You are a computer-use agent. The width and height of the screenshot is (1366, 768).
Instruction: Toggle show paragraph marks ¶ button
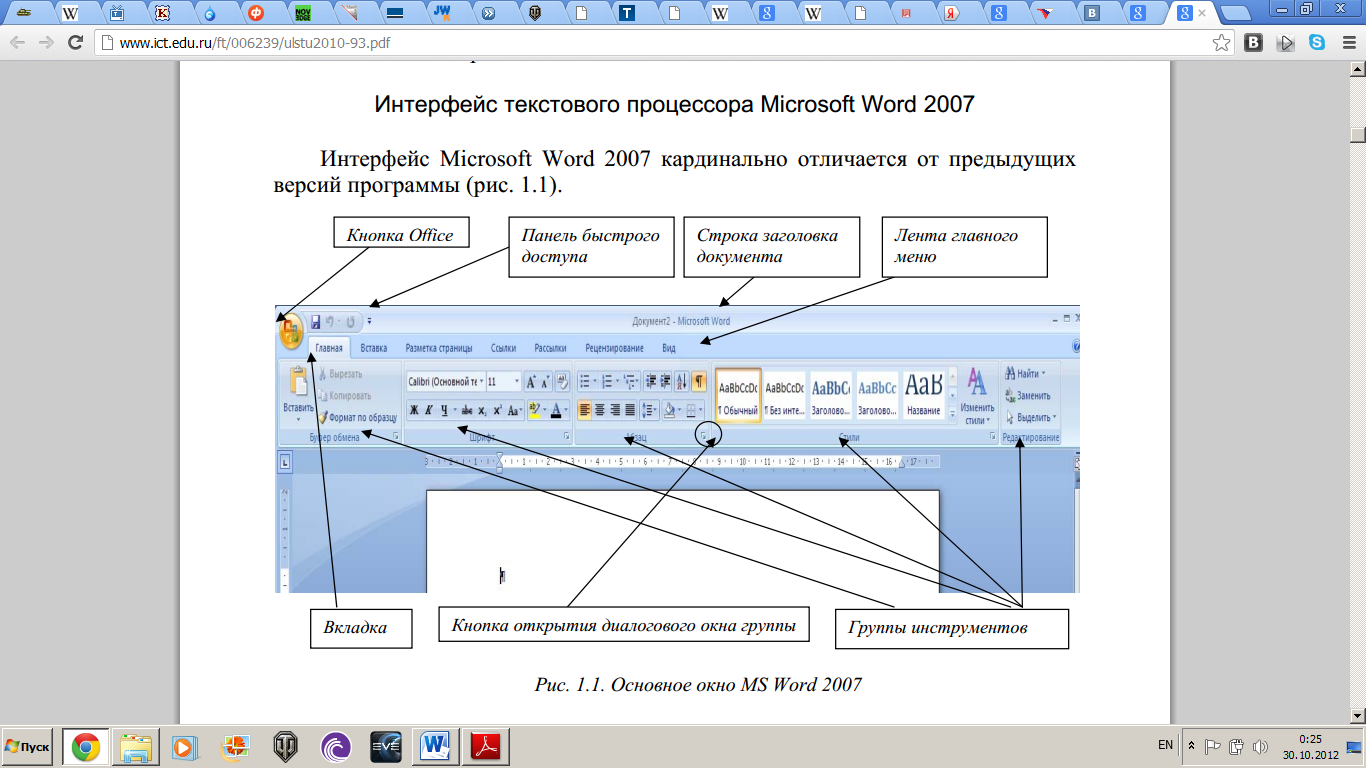click(699, 381)
